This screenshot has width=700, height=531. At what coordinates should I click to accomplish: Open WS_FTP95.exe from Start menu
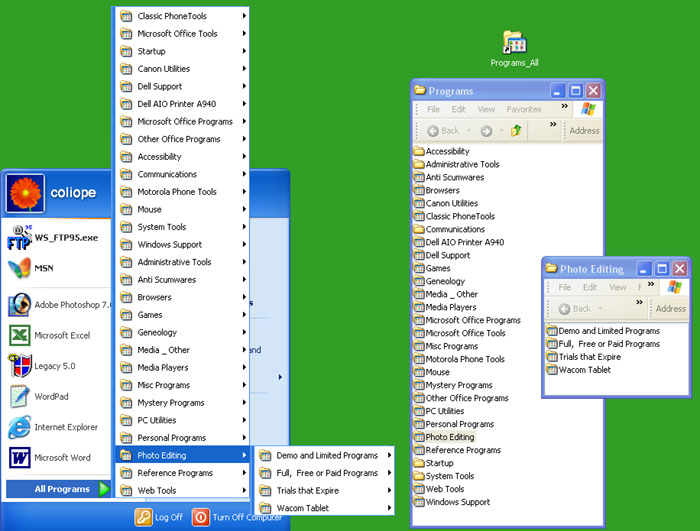[54, 238]
